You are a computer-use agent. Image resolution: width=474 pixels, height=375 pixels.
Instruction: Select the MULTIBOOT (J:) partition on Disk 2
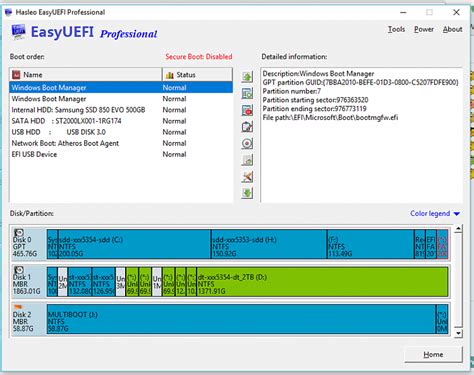coord(241,319)
